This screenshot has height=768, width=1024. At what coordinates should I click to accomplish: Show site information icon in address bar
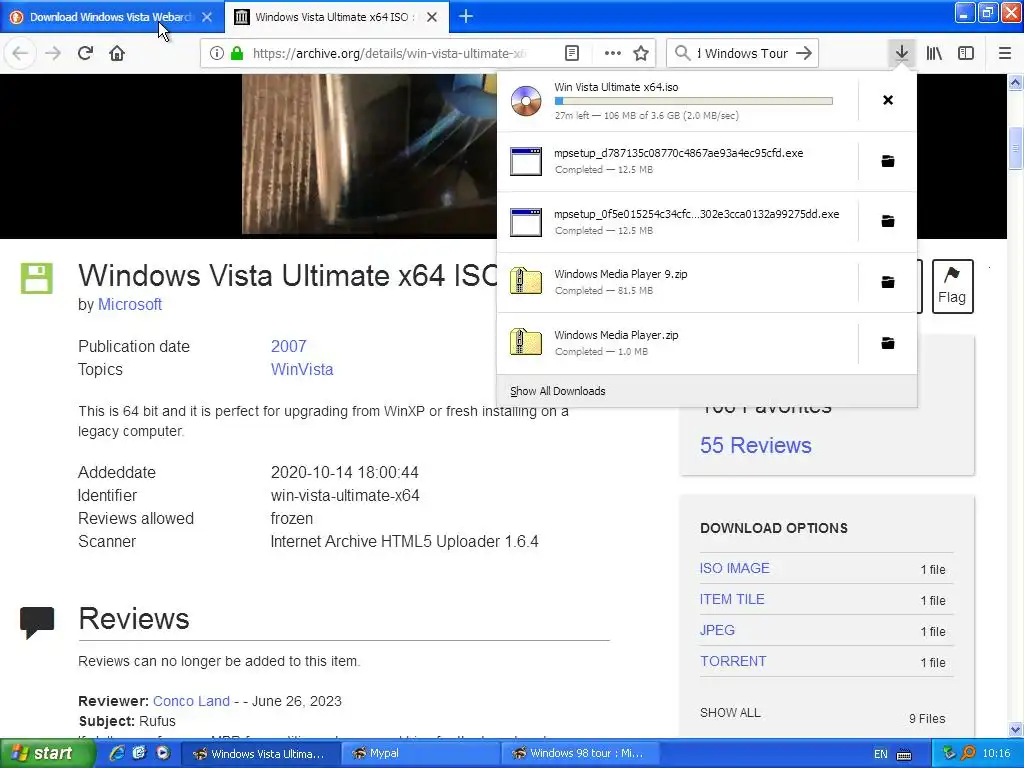click(x=216, y=54)
